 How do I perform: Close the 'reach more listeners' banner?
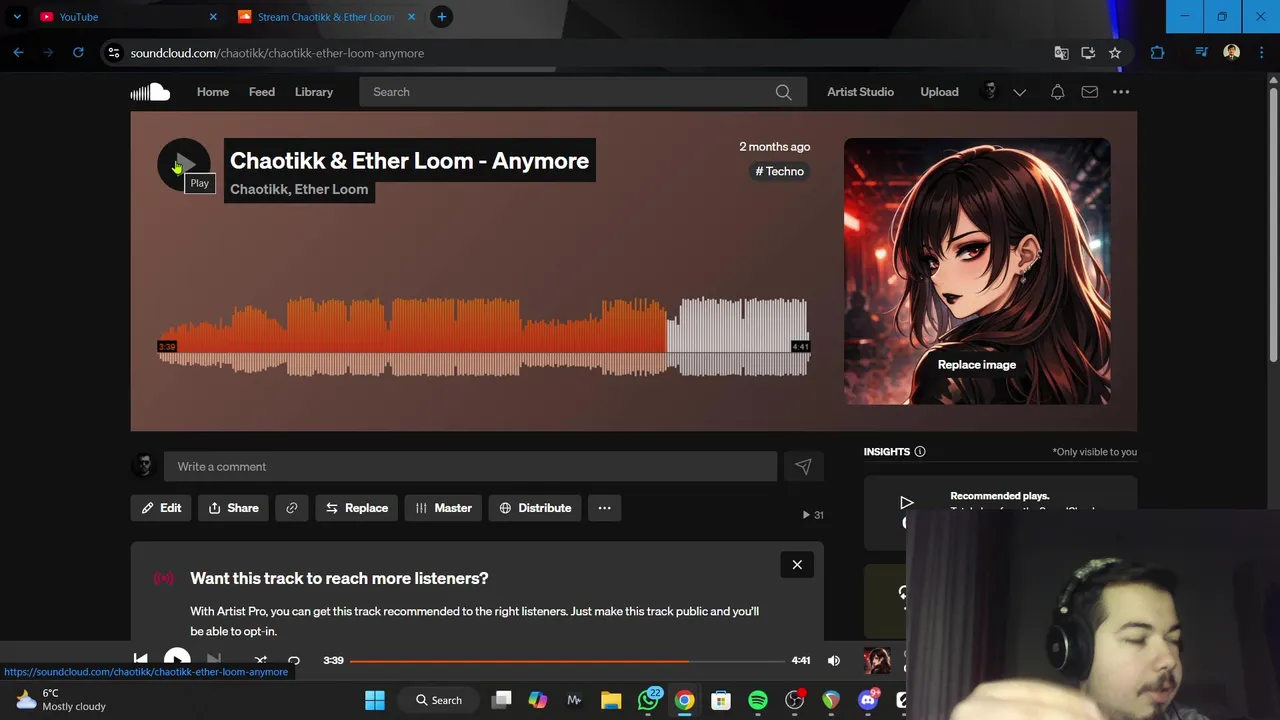click(x=797, y=565)
